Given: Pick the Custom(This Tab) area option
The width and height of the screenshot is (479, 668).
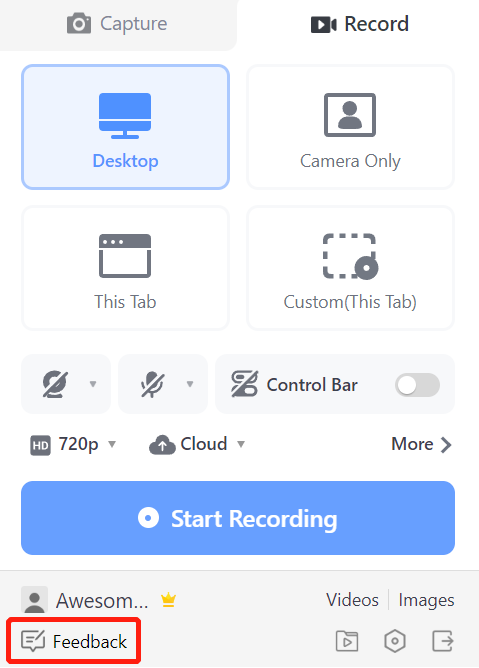Looking at the screenshot, I should (x=350, y=268).
